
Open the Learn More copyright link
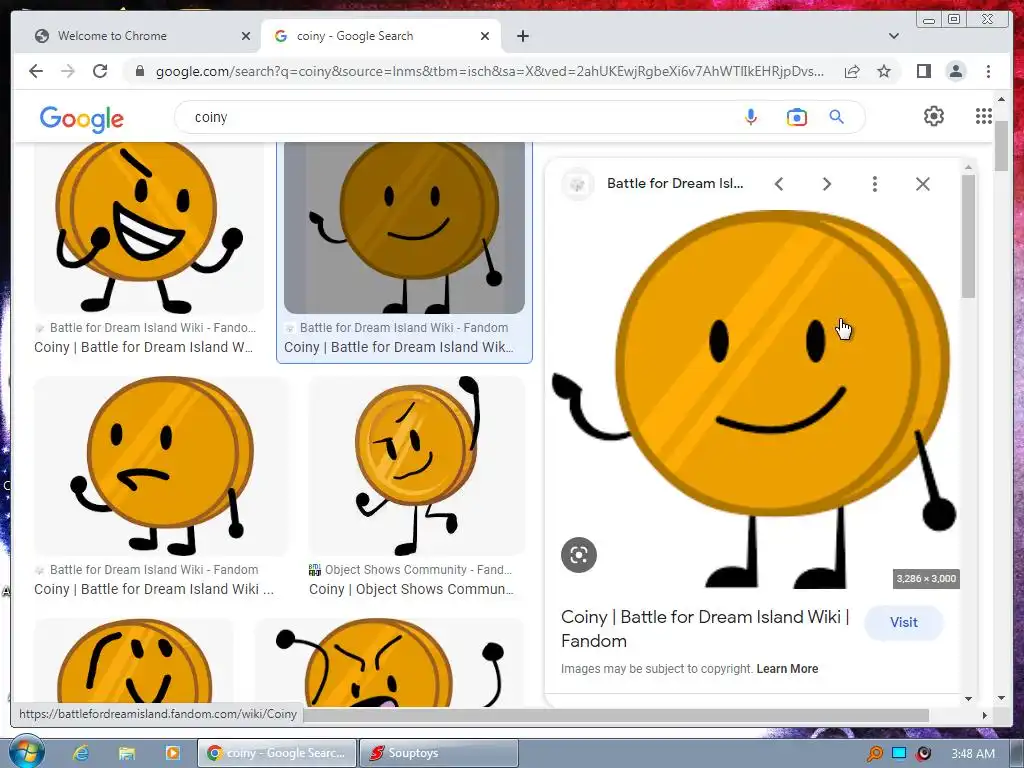pos(787,669)
